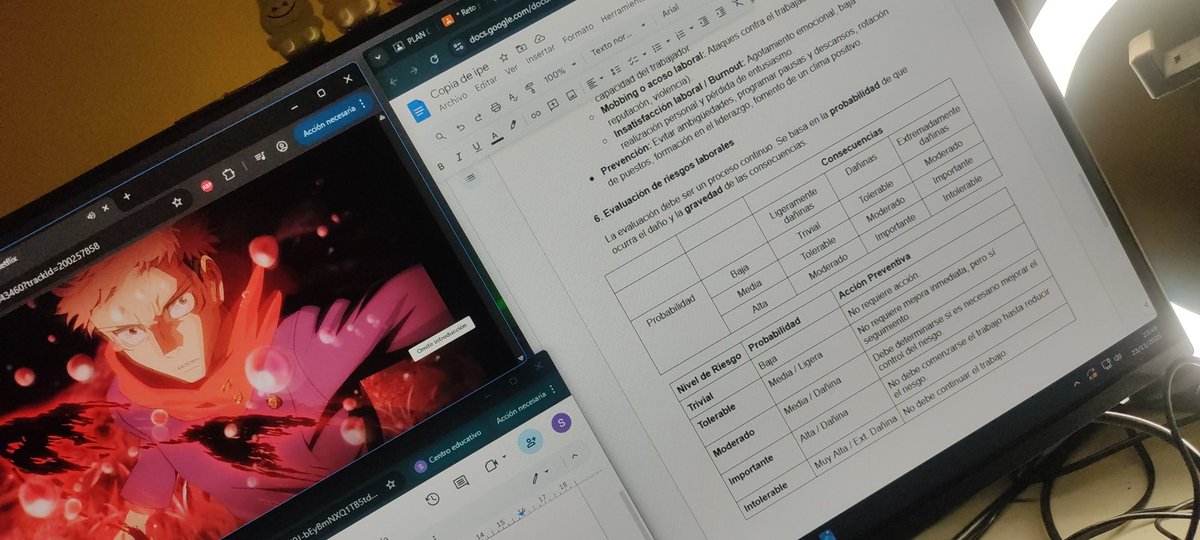Screen dimensions: 1200x540
Task: Open the Insertar menu
Action: [540, 54]
